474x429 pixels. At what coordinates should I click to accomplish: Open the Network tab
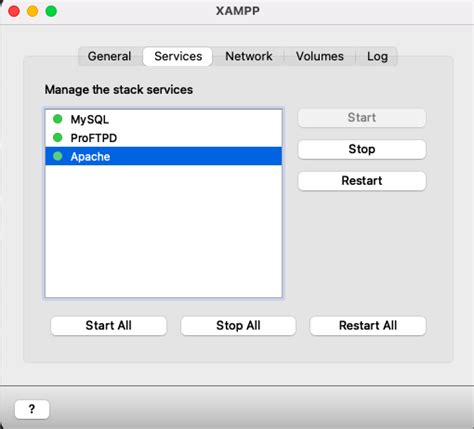(x=249, y=56)
